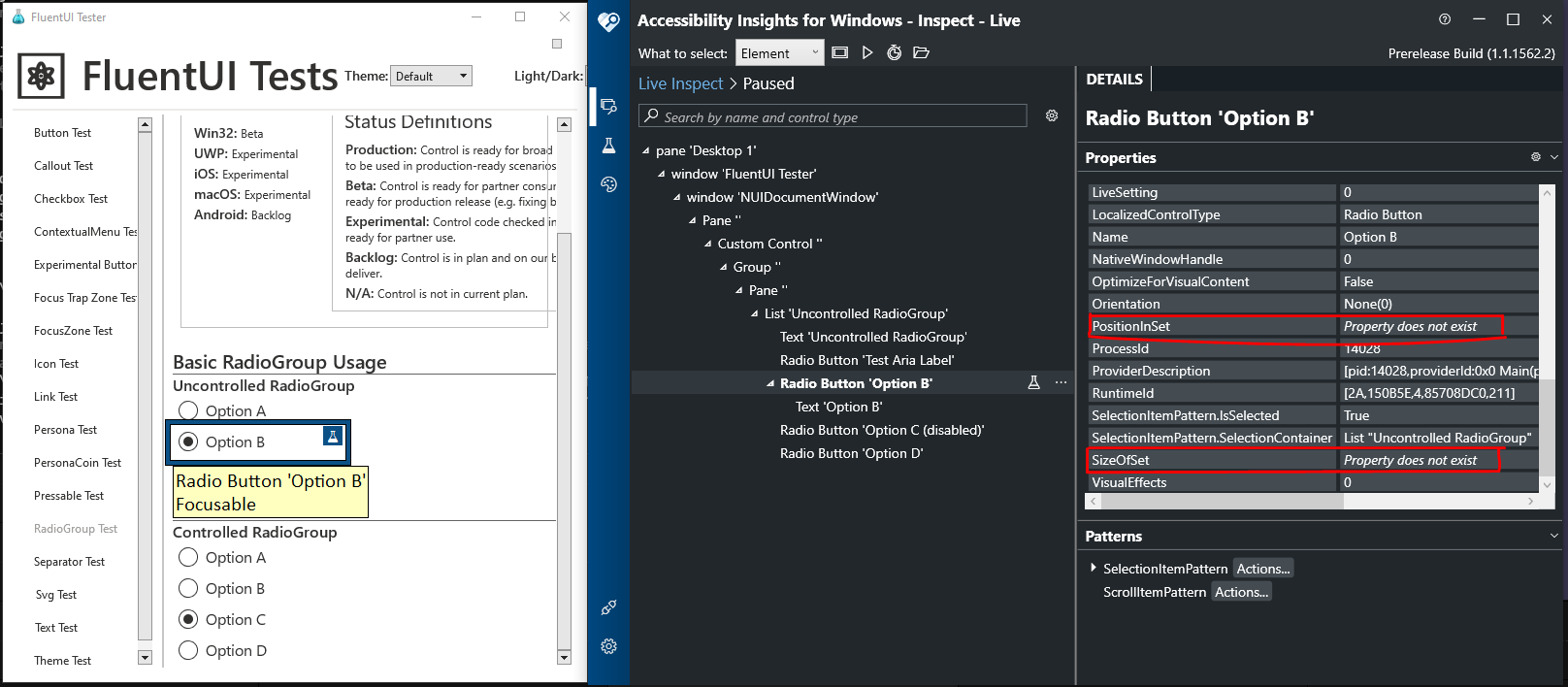Select Radio Button 'Option D' tree item
This screenshot has height=687, width=1568.
point(851,453)
